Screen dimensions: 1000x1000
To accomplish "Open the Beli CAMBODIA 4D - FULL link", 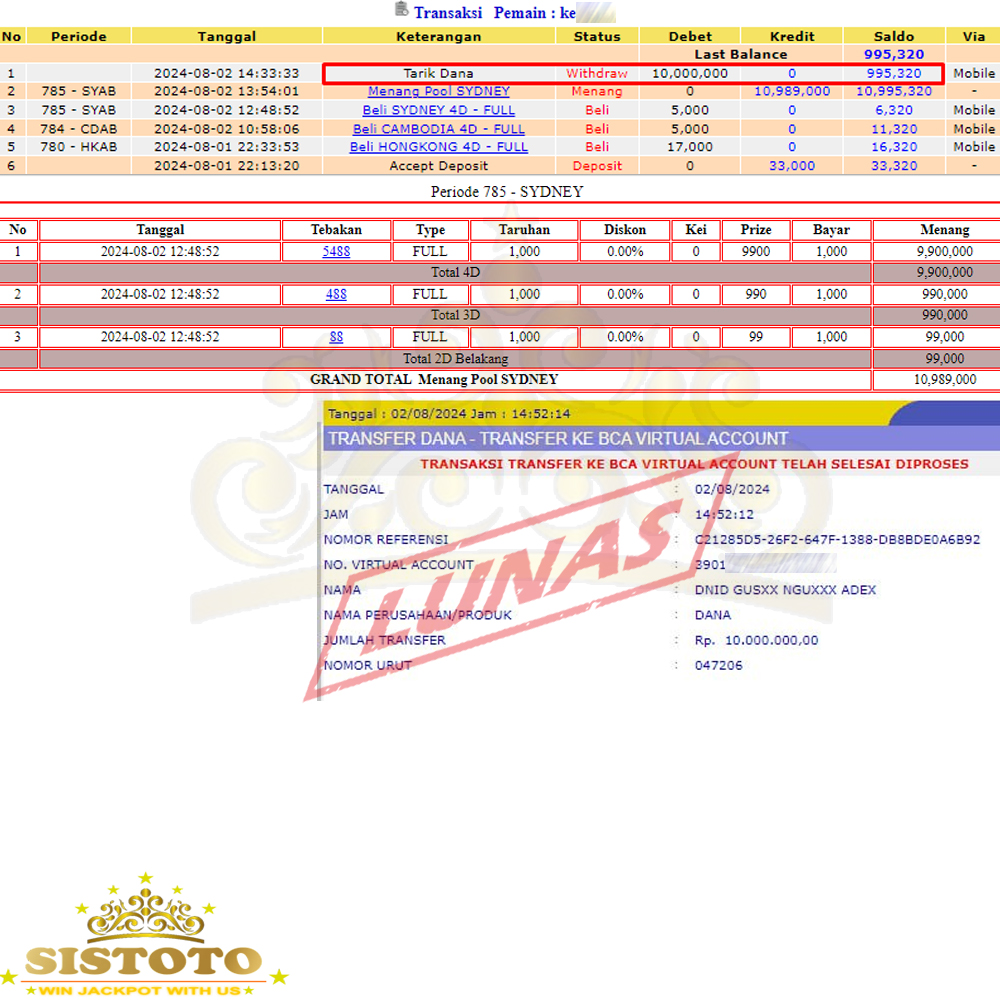I will [439, 129].
